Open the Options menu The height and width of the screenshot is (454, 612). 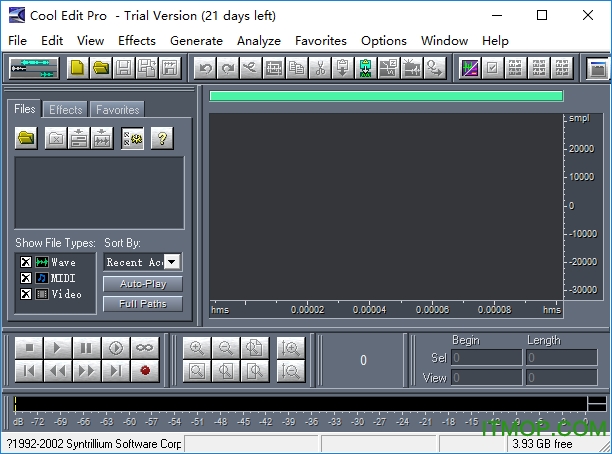click(384, 41)
